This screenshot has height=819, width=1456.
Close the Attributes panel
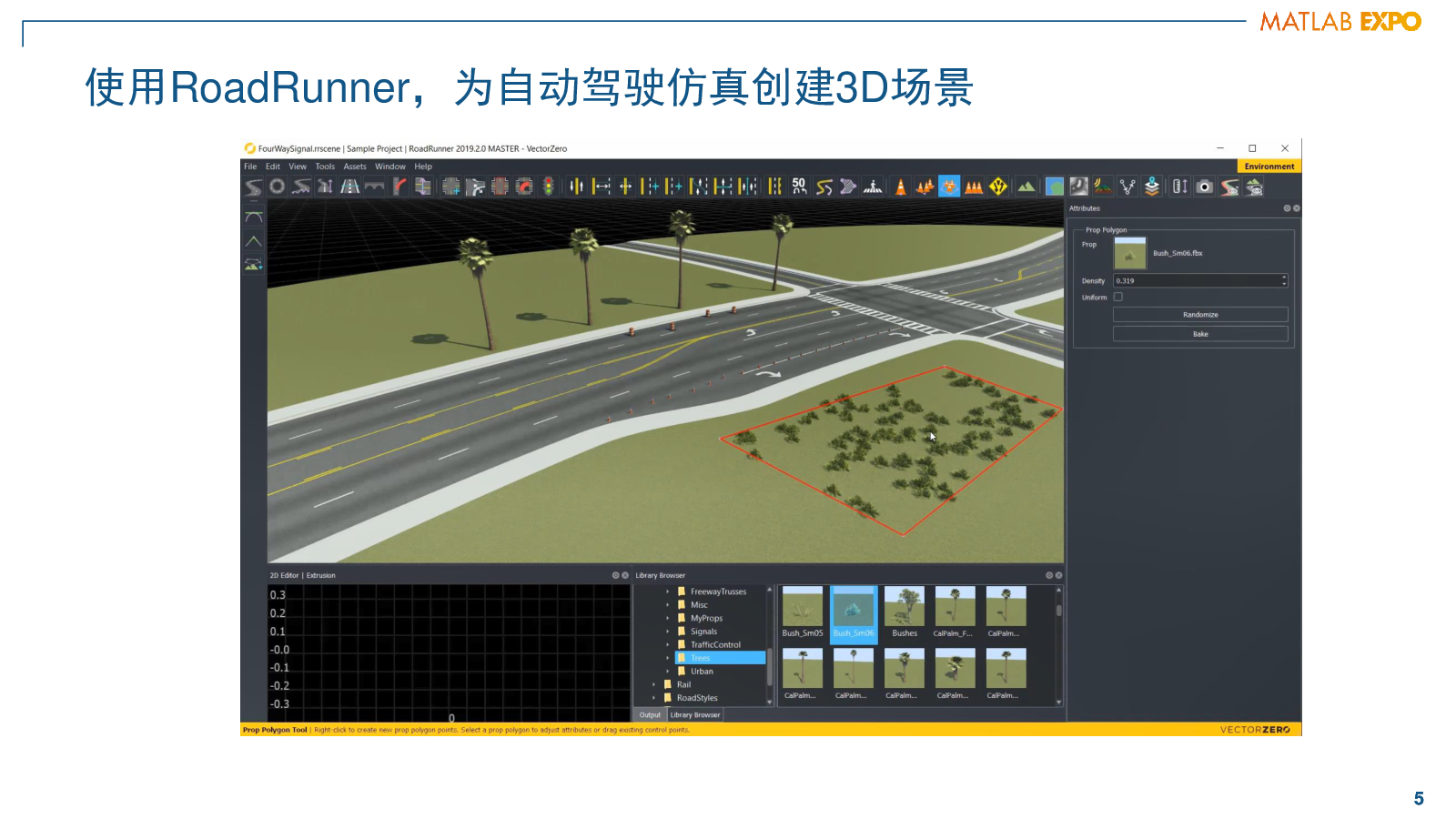pos(1297,208)
